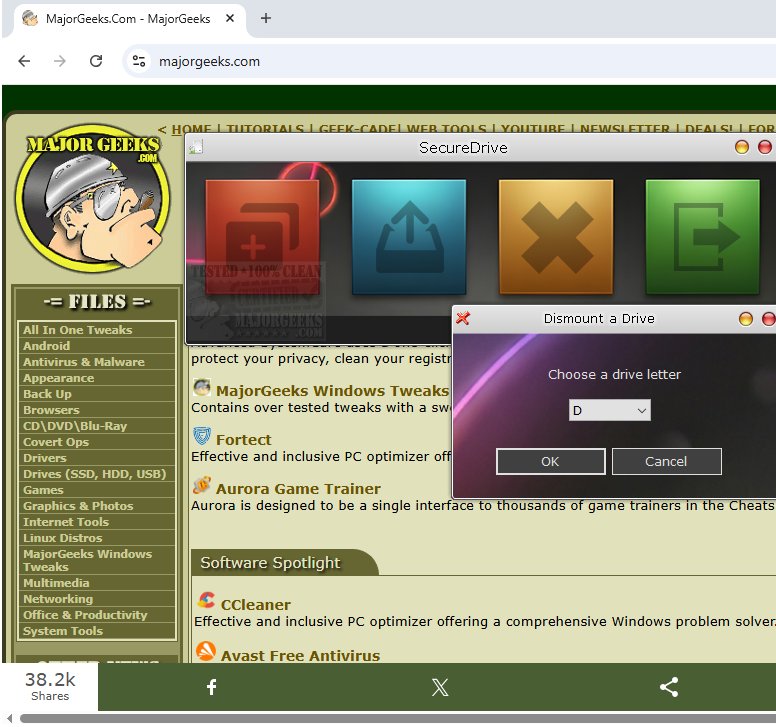This screenshot has width=776, height=727.
Task: Open the Networking category
Action: [x=58, y=599]
